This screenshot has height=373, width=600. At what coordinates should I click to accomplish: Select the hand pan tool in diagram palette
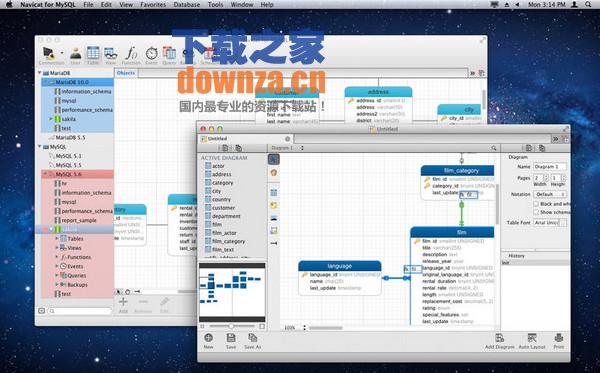tap(274, 173)
